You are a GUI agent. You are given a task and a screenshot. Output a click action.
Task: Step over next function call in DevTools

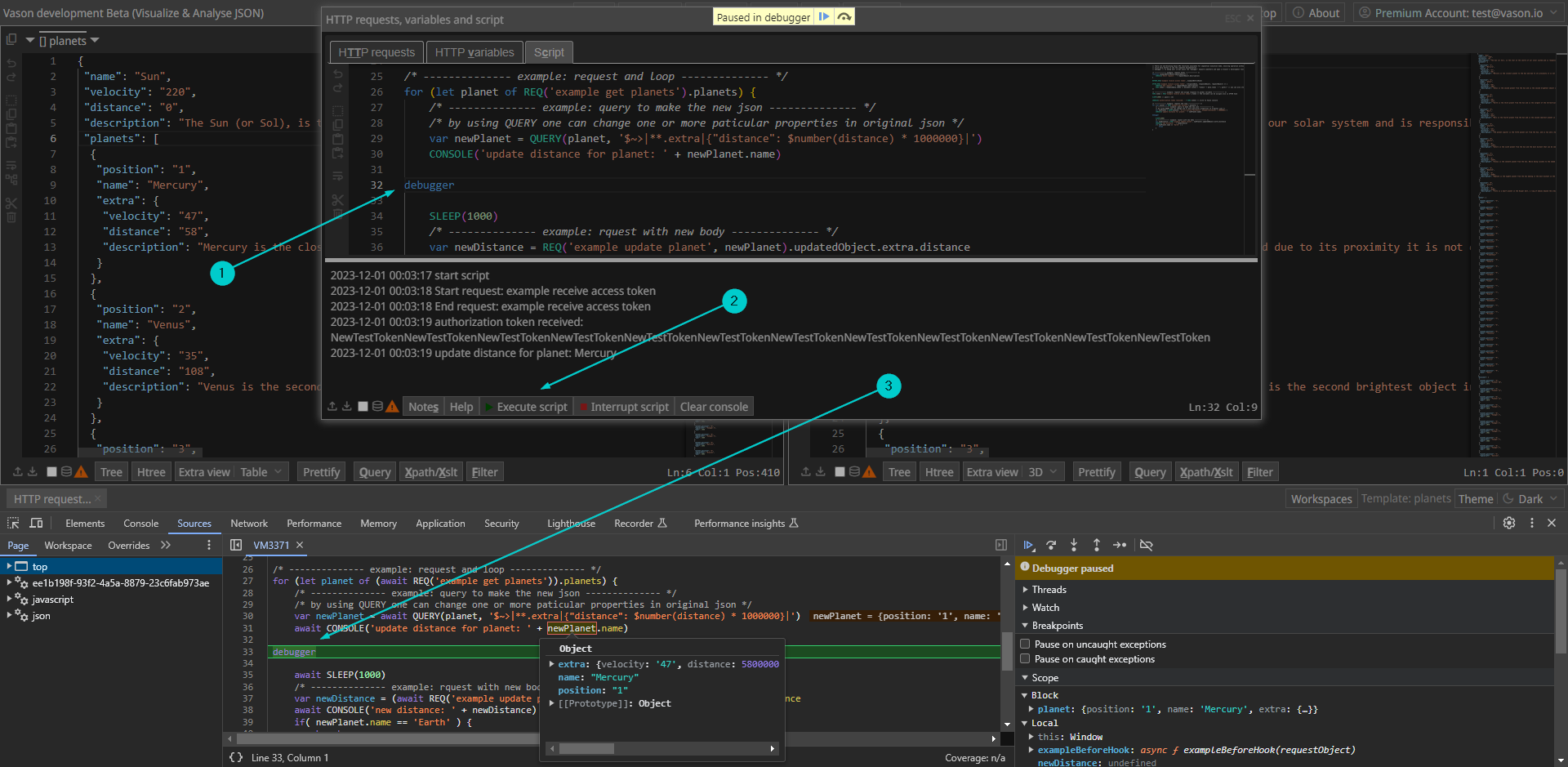[1051, 545]
